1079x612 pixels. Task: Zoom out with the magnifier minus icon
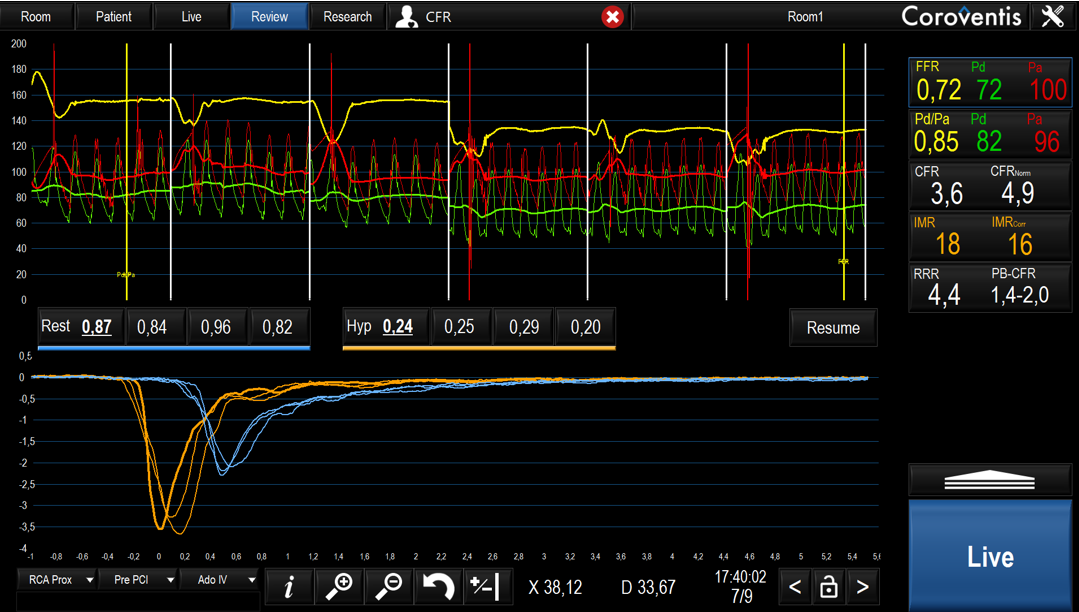point(389,587)
